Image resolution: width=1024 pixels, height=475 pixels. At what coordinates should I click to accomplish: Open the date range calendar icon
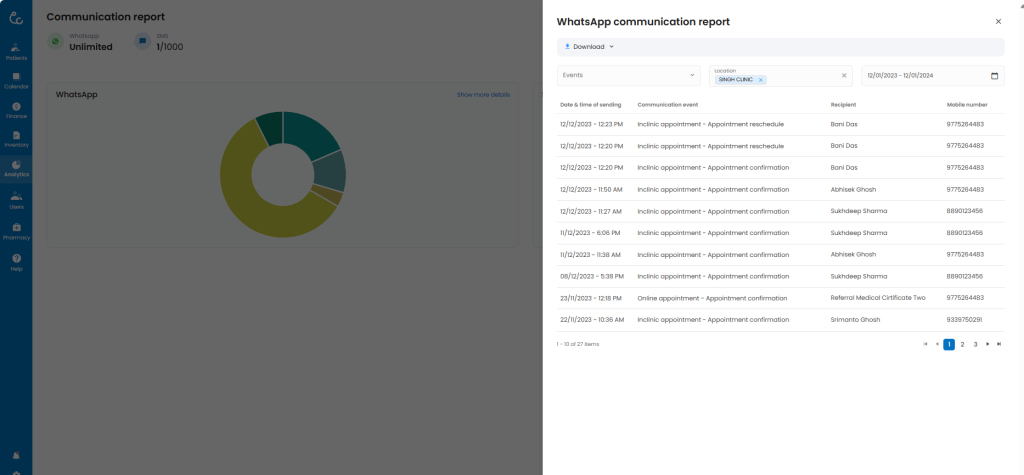coord(994,76)
